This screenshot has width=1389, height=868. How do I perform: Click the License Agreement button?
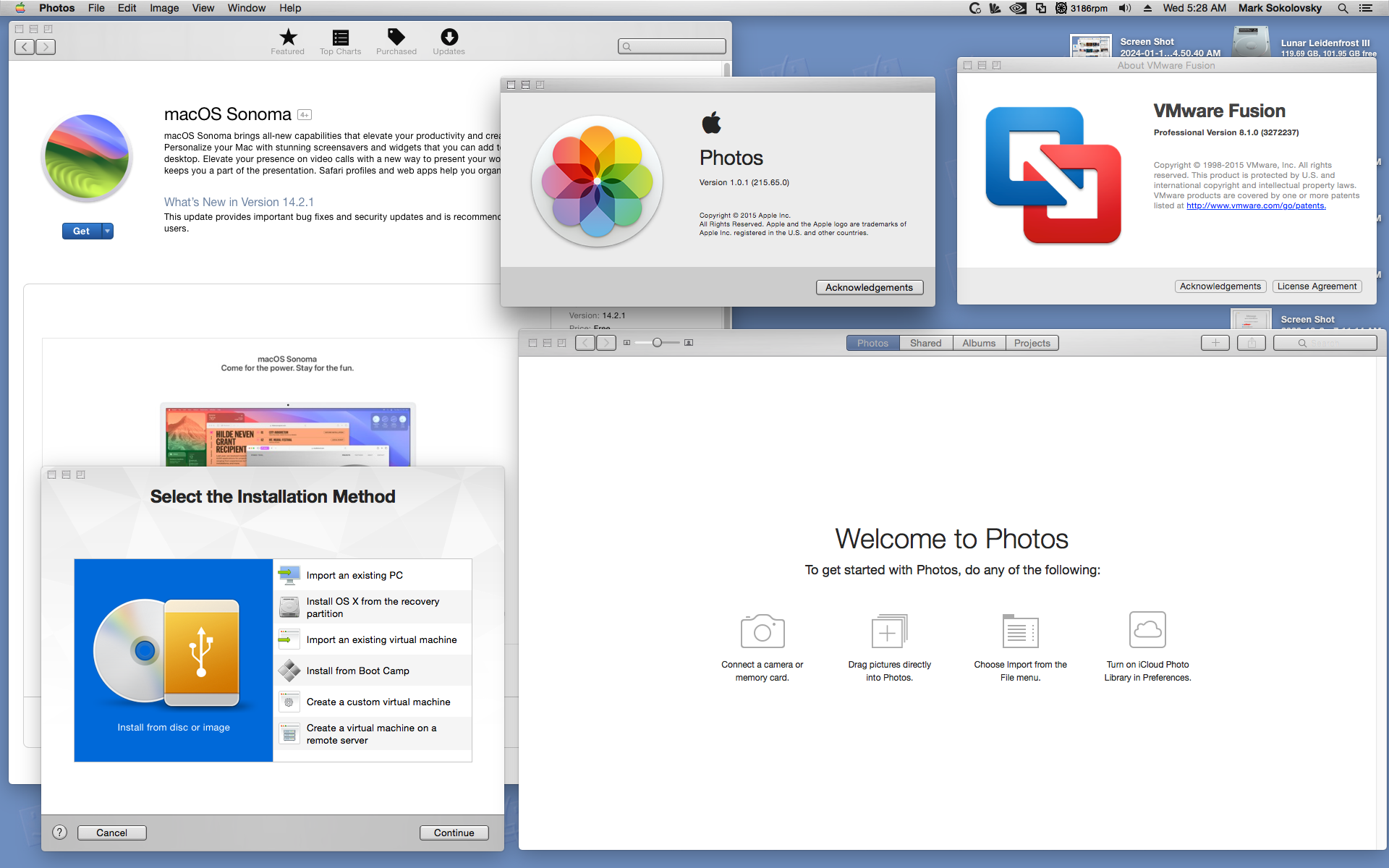click(1316, 286)
